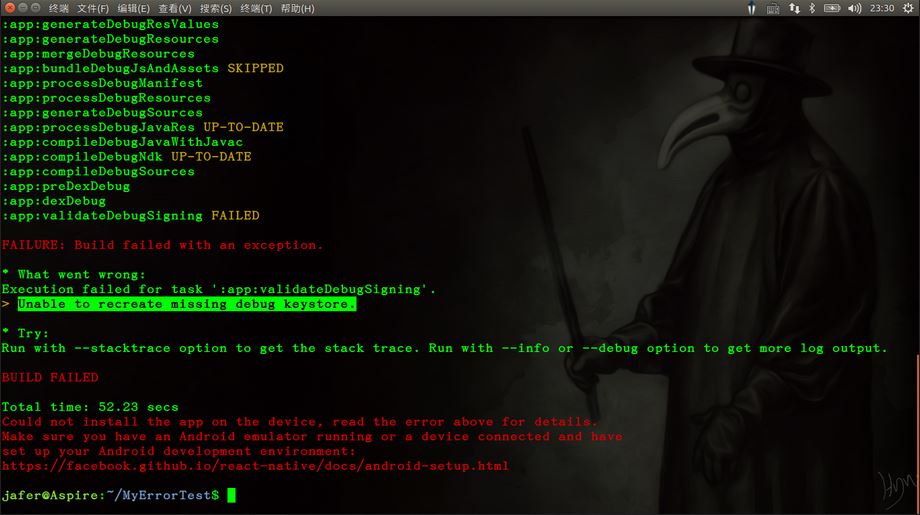Image resolution: width=920 pixels, height=515 pixels.
Task: Click the ':app:mergeDebugResources' line
Action: [98, 54]
